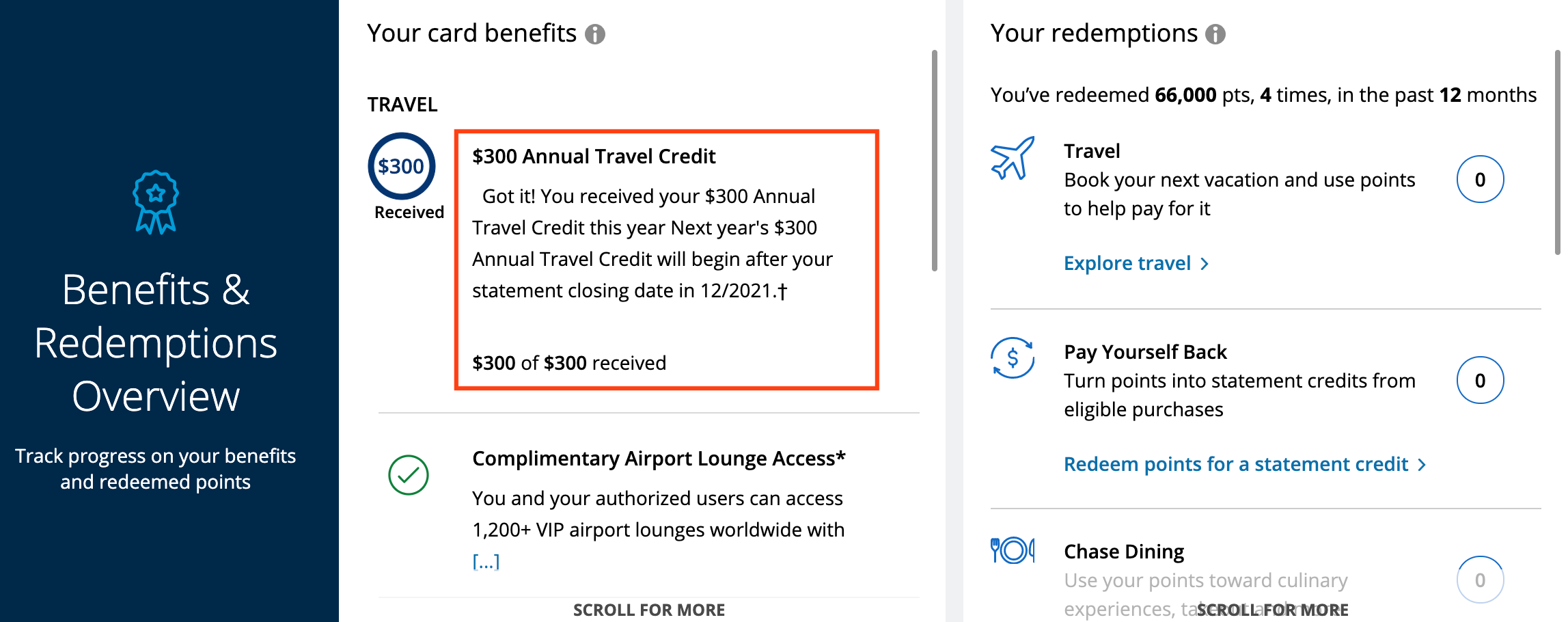Image resolution: width=1568 pixels, height=622 pixels.
Task: Click the benefits ribbon award icon
Action: click(x=156, y=202)
